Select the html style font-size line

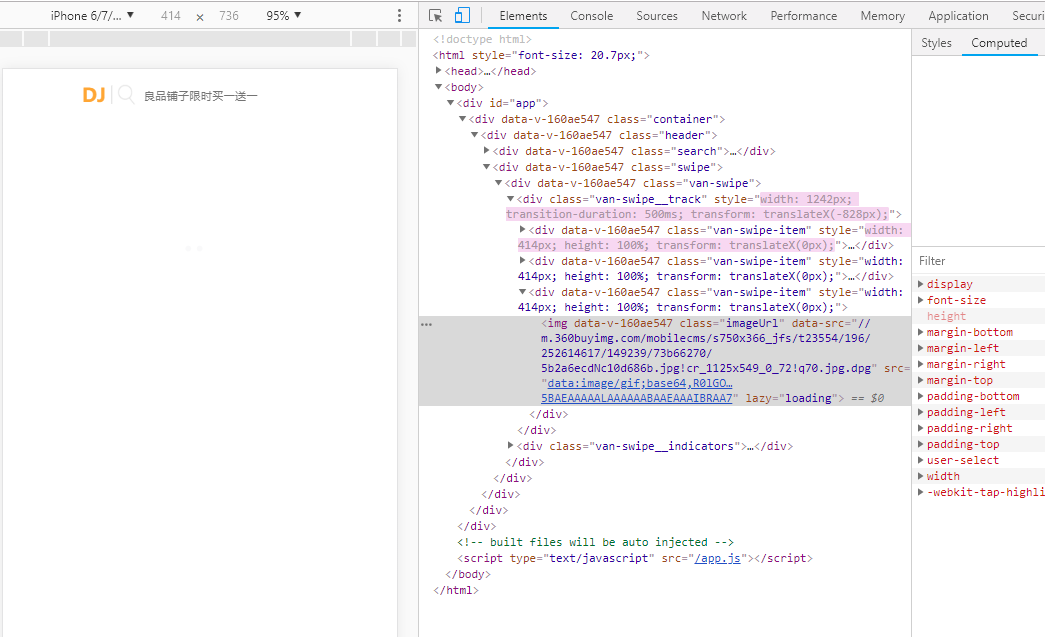point(541,55)
